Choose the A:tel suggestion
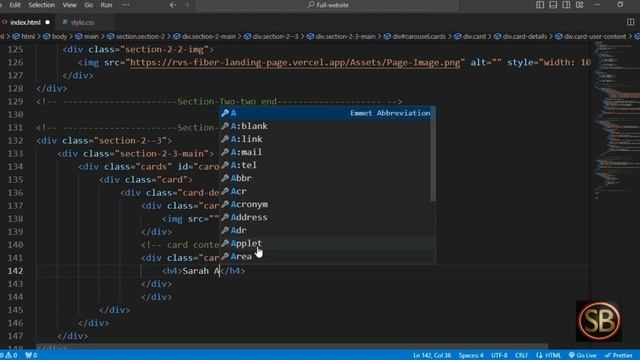 click(x=326, y=165)
